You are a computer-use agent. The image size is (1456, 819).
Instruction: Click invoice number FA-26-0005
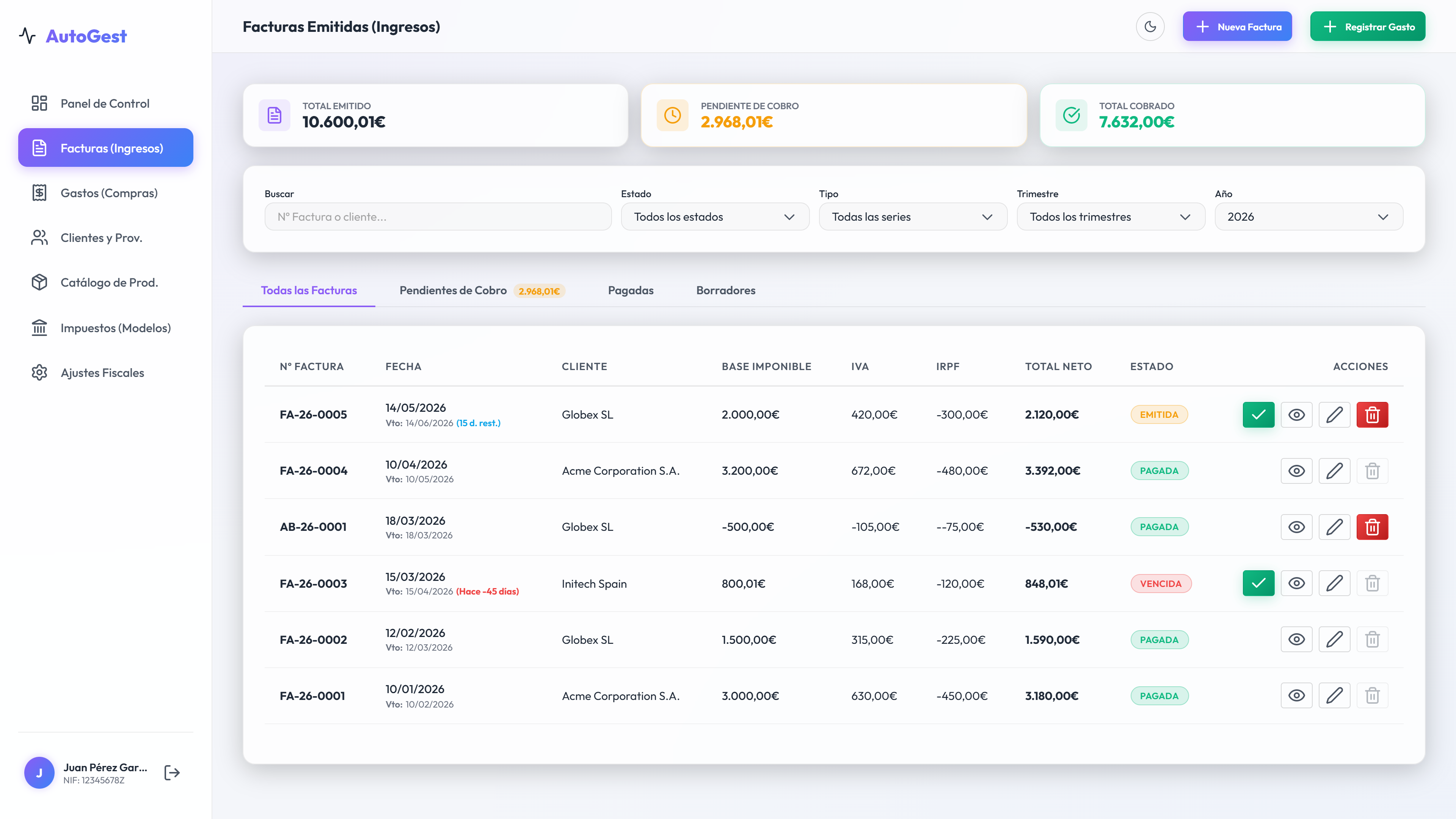click(313, 415)
